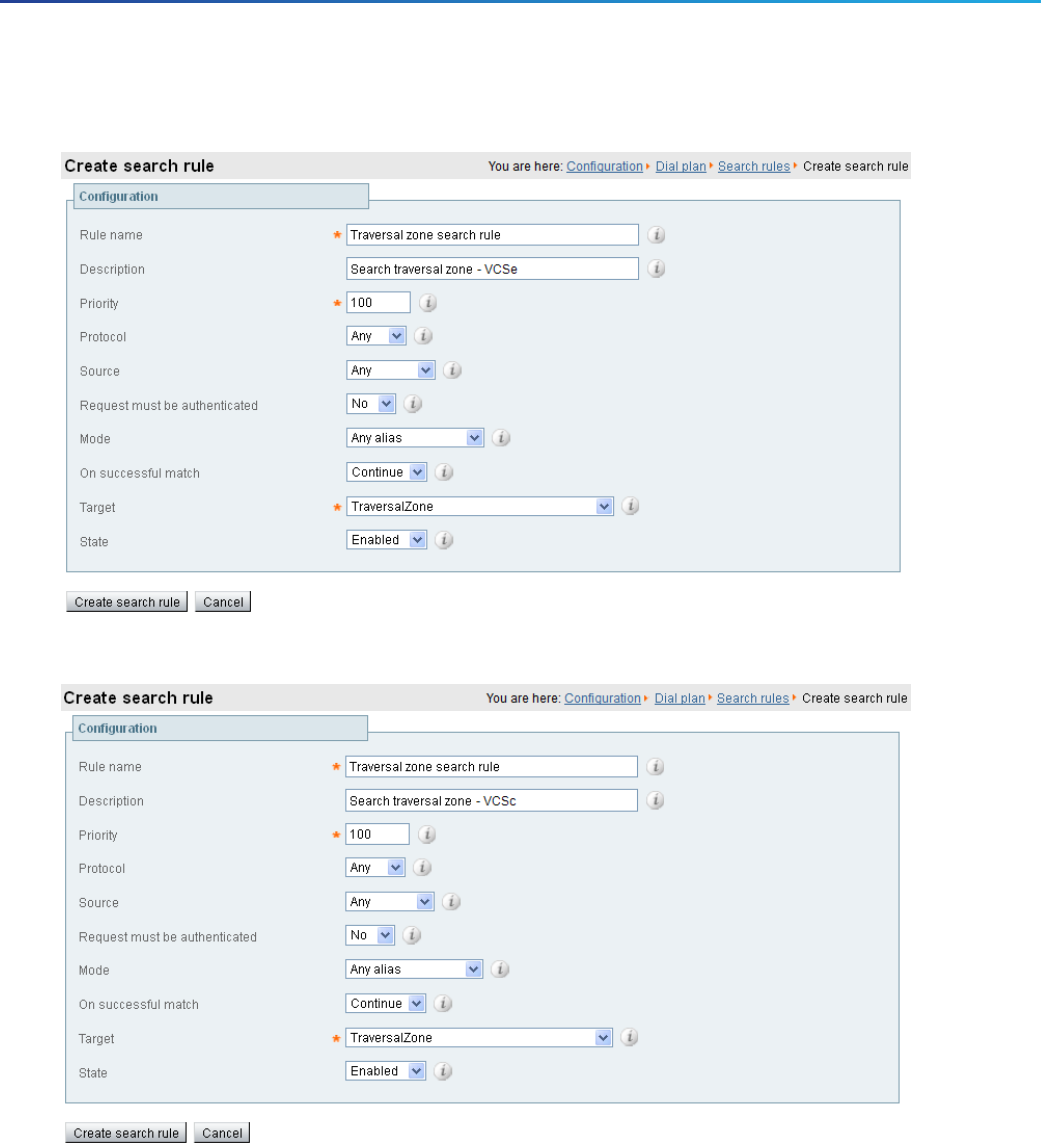The height and width of the screenshot is (1145, 1043).
Task: Click the Rule name info icon in the VCSe form
Action: click(x=656, y=235)
